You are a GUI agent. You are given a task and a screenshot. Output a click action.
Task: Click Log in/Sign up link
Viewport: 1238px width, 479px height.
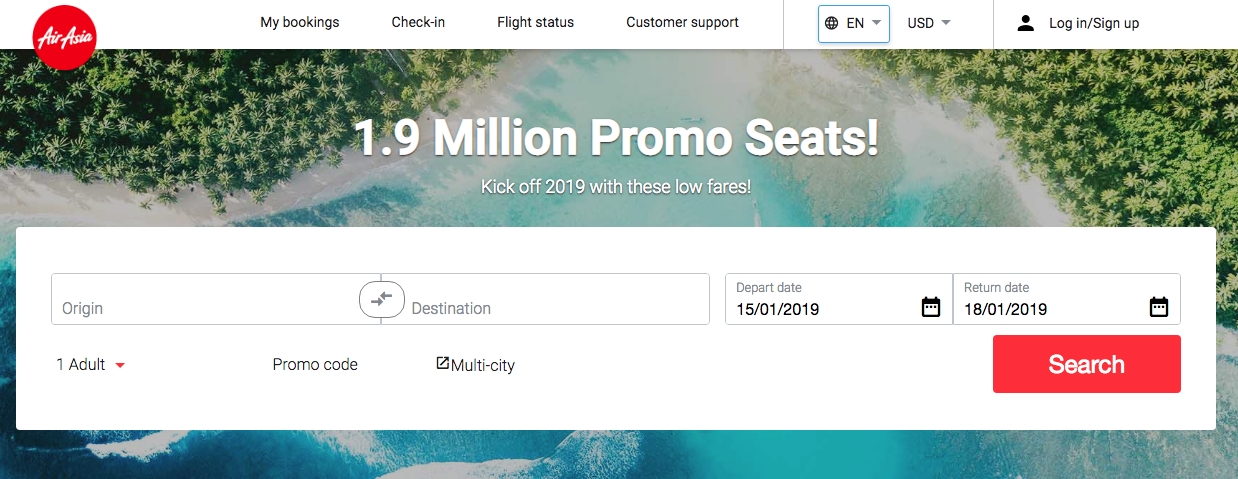[1093, 23]
